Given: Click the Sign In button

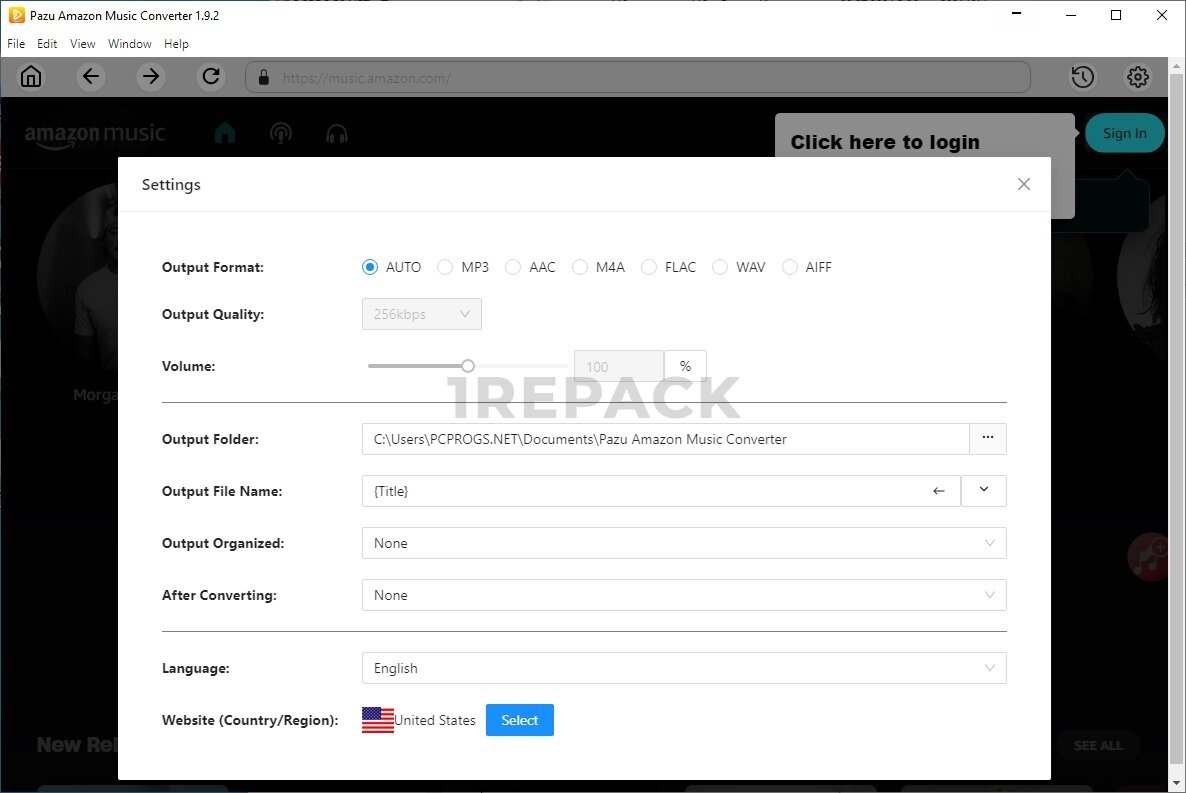Looking at the screenshot, I should pos(1124,133).
